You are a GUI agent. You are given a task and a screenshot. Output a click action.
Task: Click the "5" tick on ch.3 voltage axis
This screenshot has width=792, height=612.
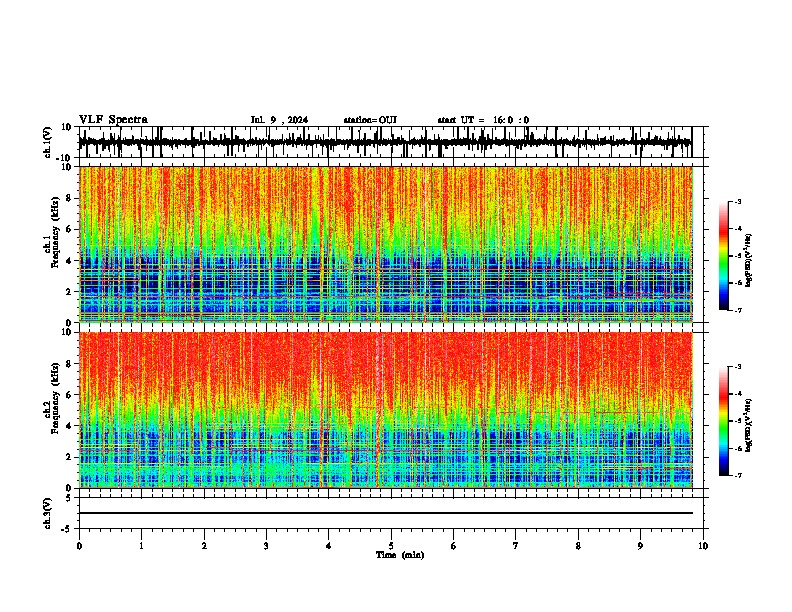(70, 498)
